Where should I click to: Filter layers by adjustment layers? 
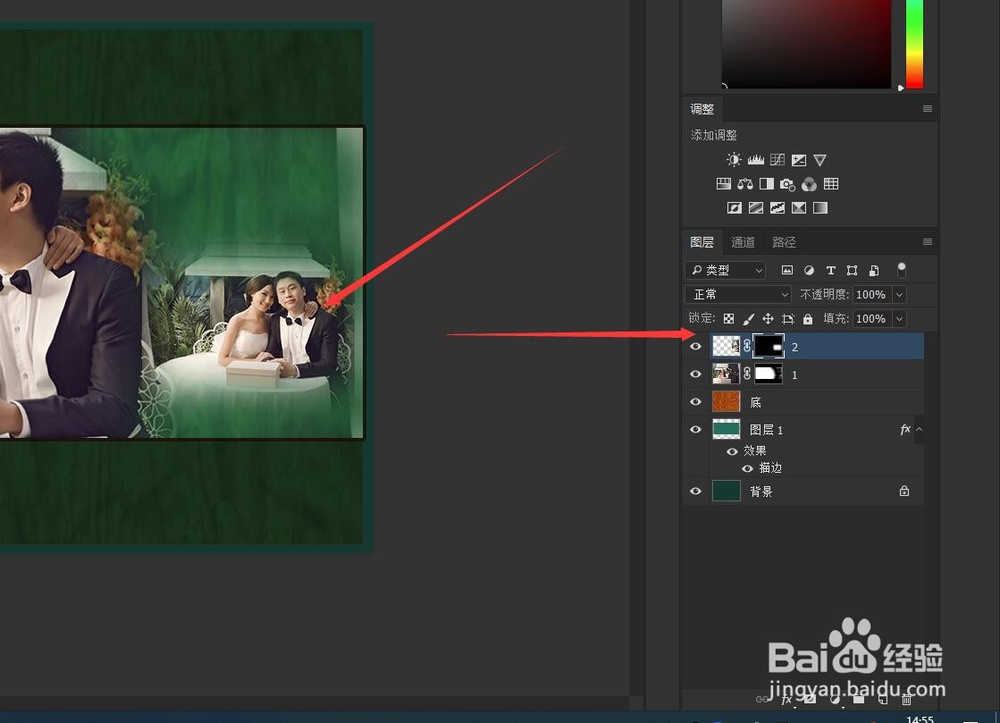tap(809, 270)
